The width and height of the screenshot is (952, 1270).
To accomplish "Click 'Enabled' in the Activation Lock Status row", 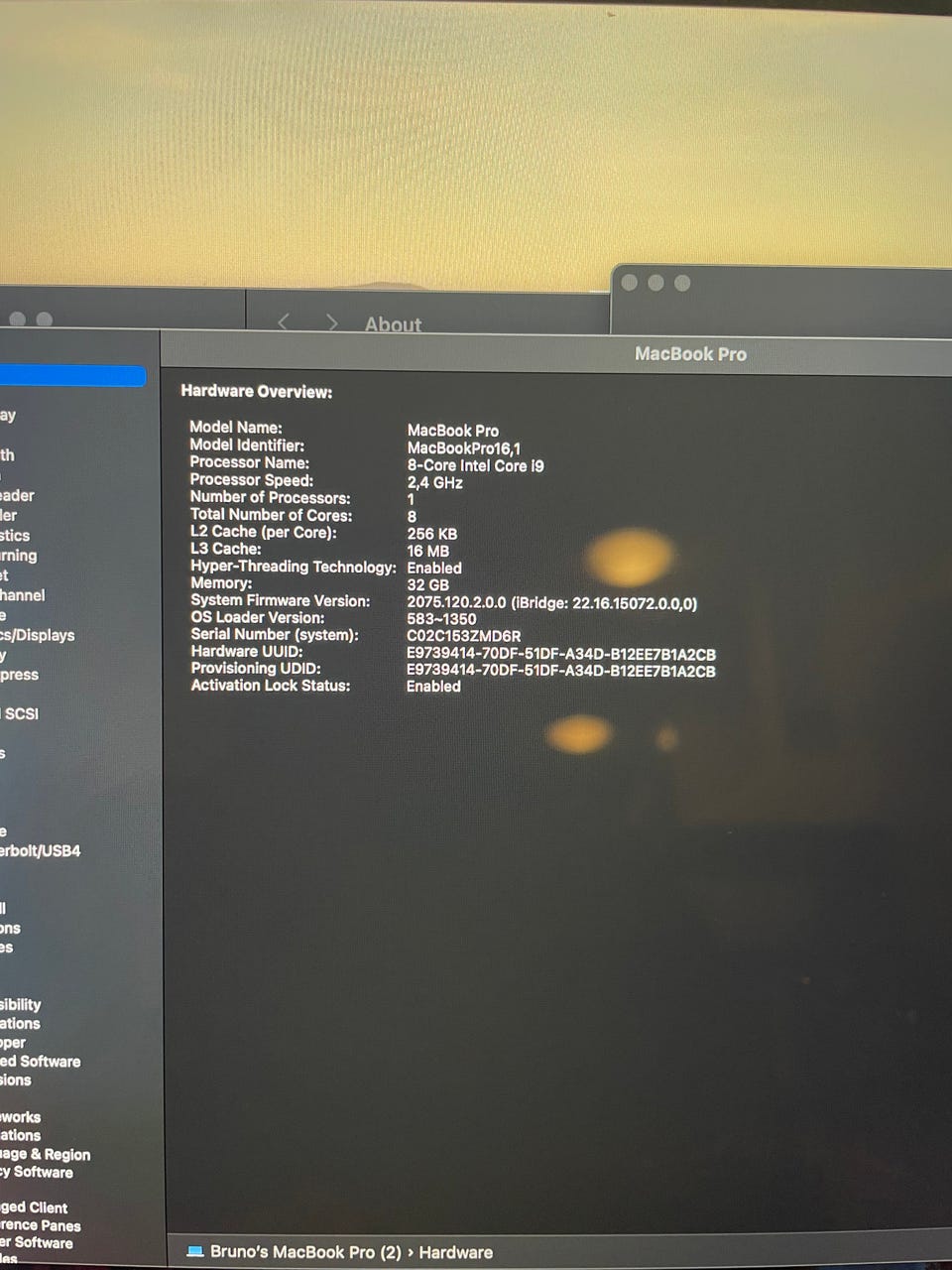I will pyautogui.click(x=433, y=687).
